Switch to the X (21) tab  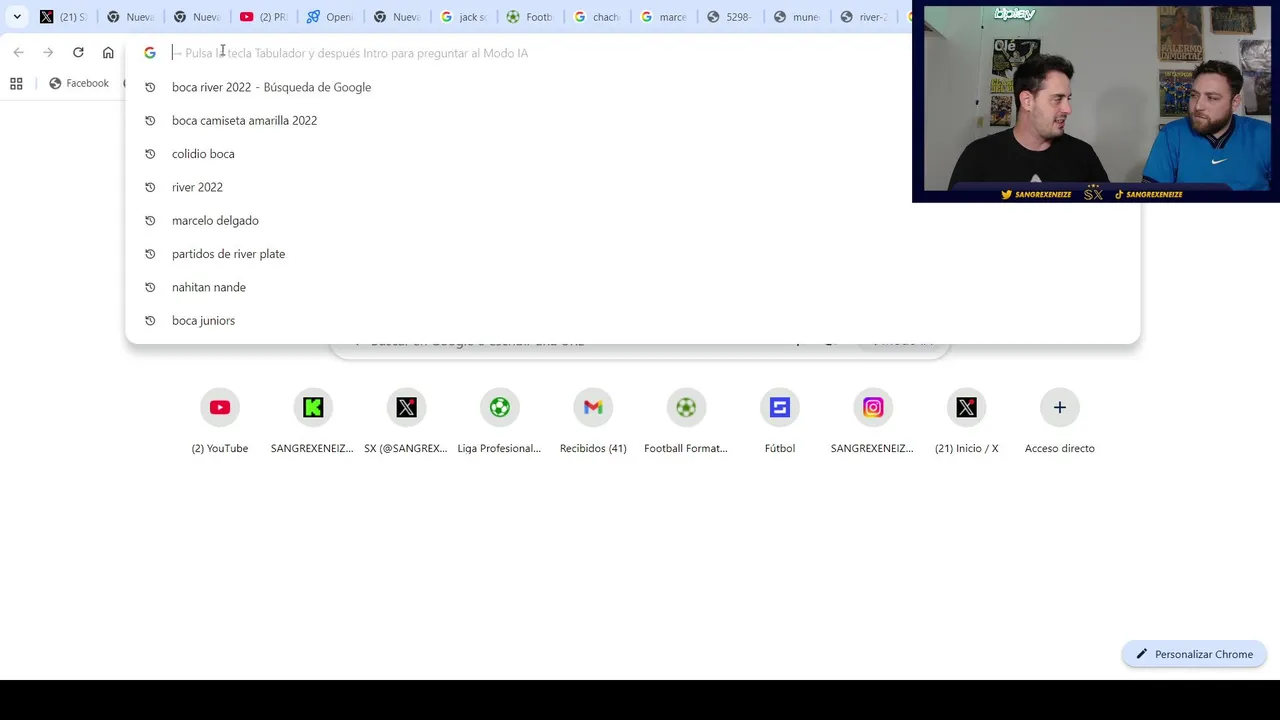pos(62,17)
